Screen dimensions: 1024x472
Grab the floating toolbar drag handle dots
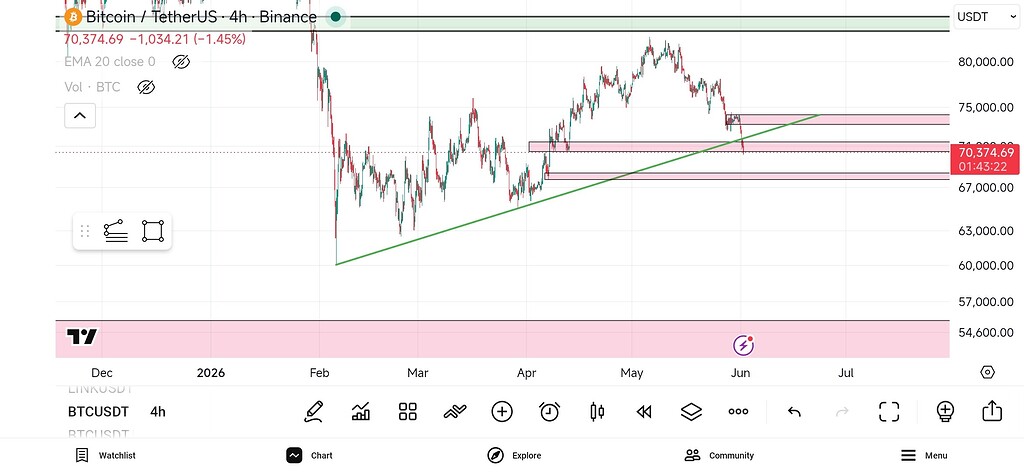point(84,231)
